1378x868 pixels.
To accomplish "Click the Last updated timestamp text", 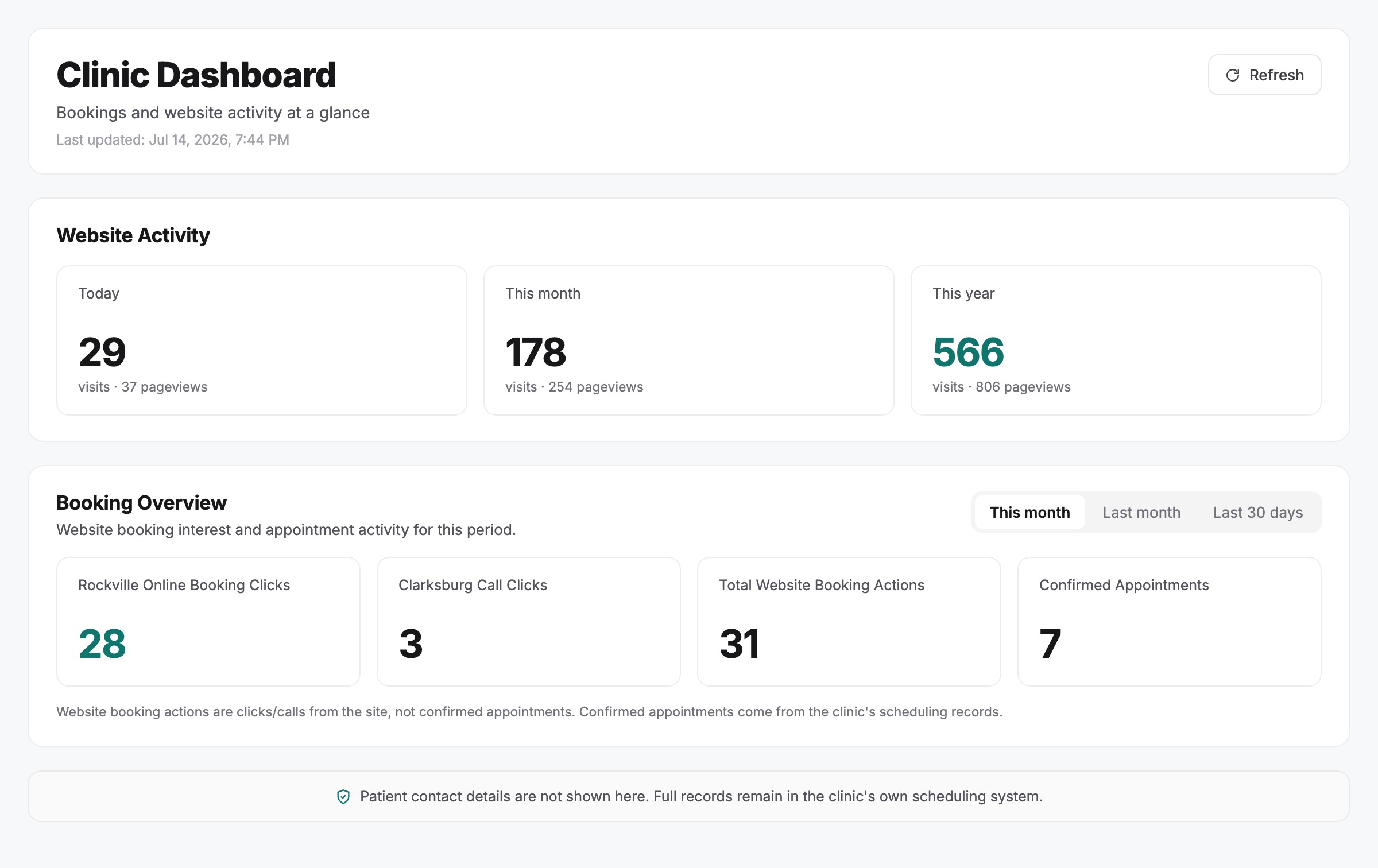I will pyautogui.click(x=173, y=139).
